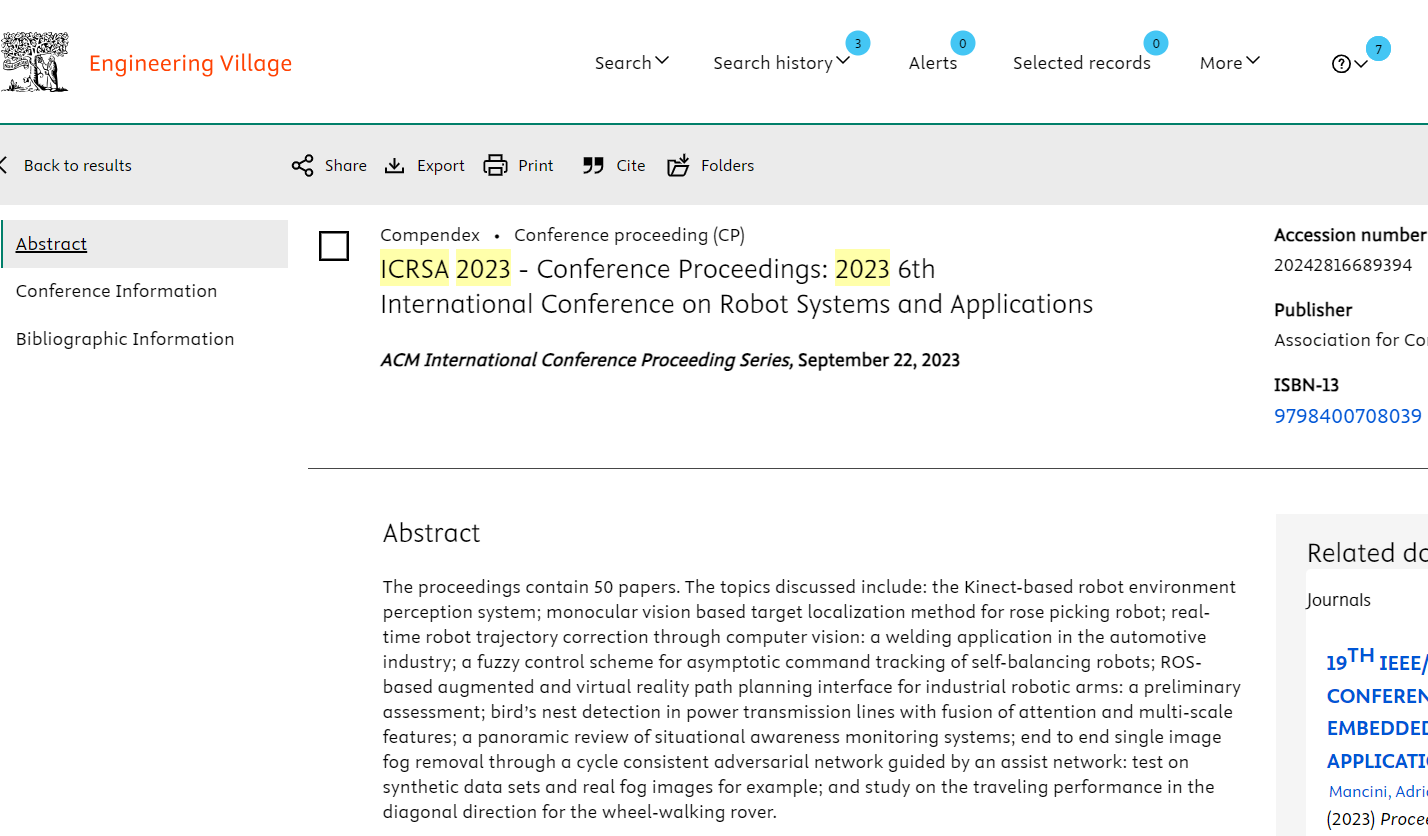Click the back arrow chevron icon
The height and width of the screenshot is (836, 1428).
pos(4,165)
